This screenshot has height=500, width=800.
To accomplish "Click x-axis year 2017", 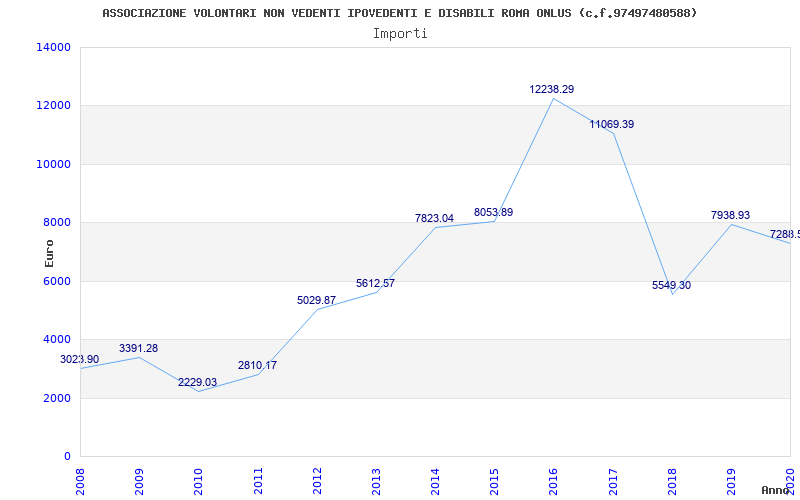I will [613, 481].
